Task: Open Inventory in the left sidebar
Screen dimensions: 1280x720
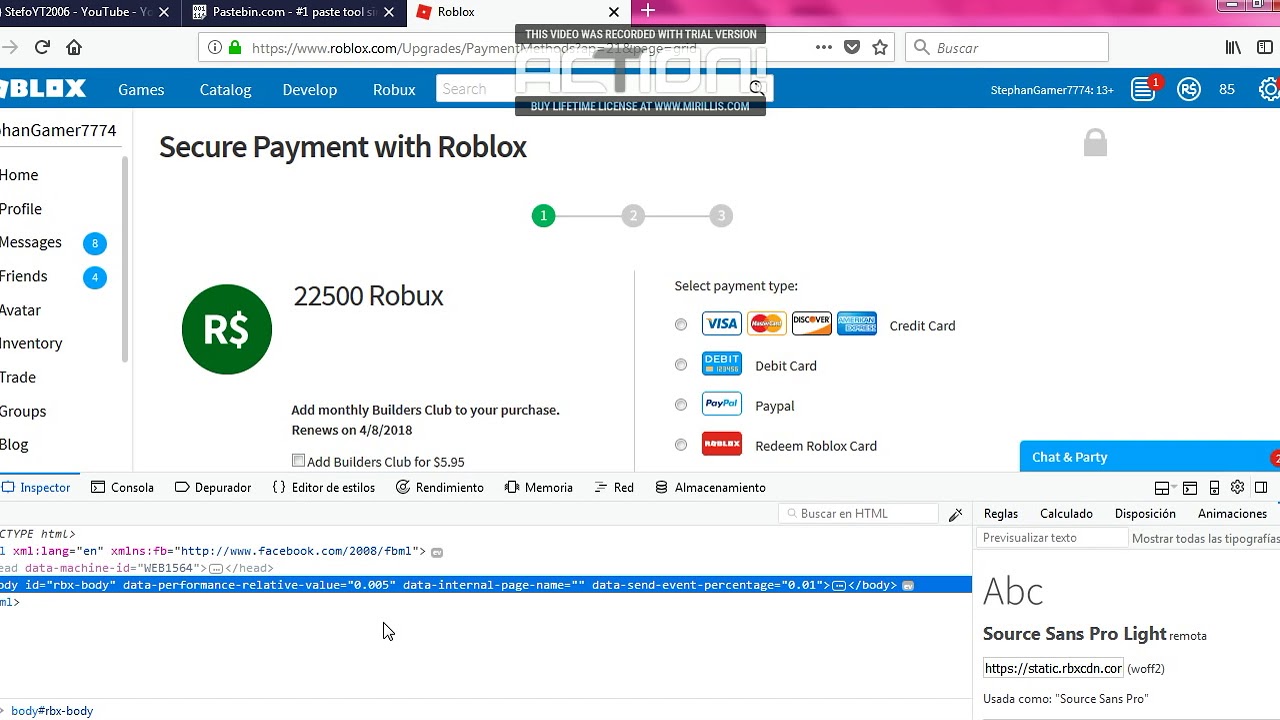Action: 31,343
